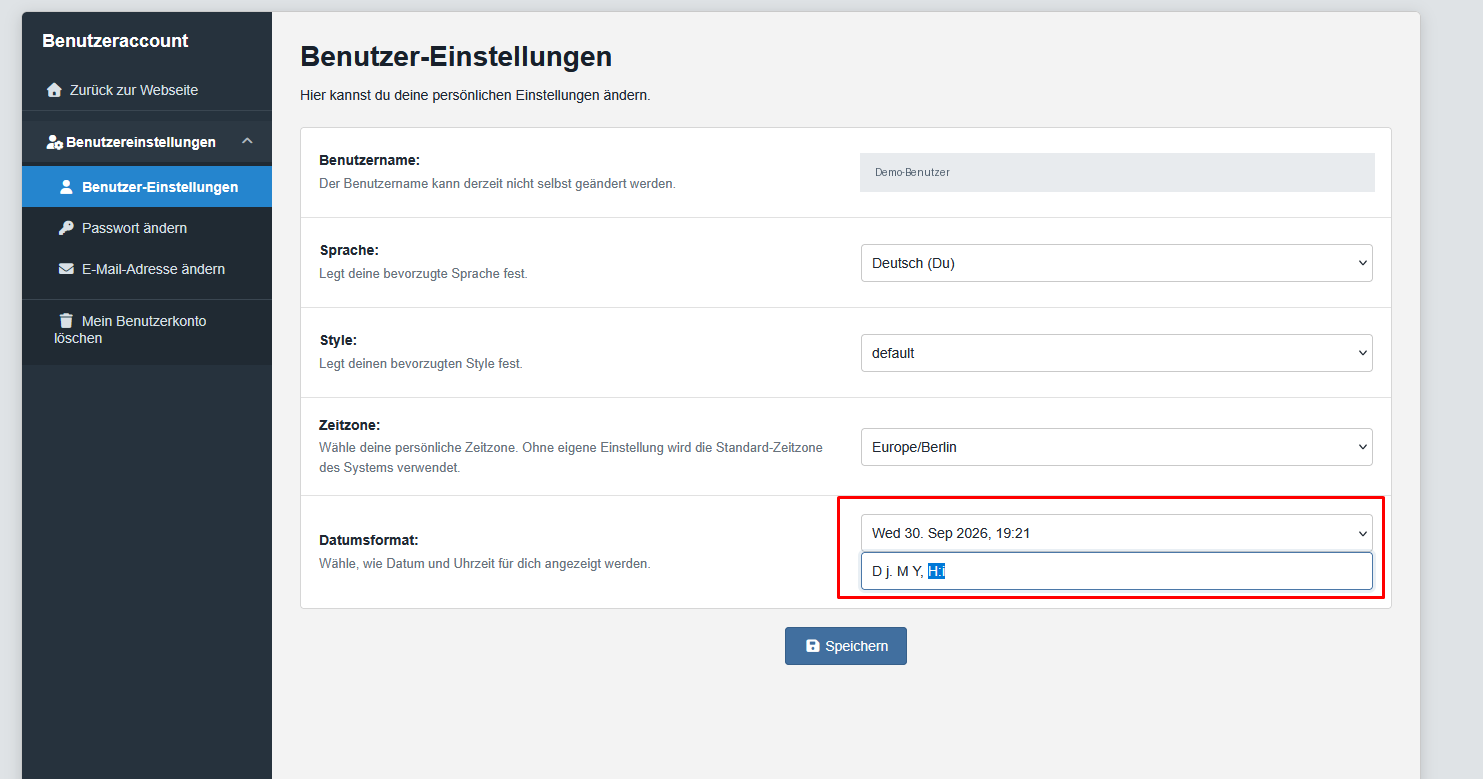
Task: Click the key icon beside Passwort ändern
Action: pos(66,228)
